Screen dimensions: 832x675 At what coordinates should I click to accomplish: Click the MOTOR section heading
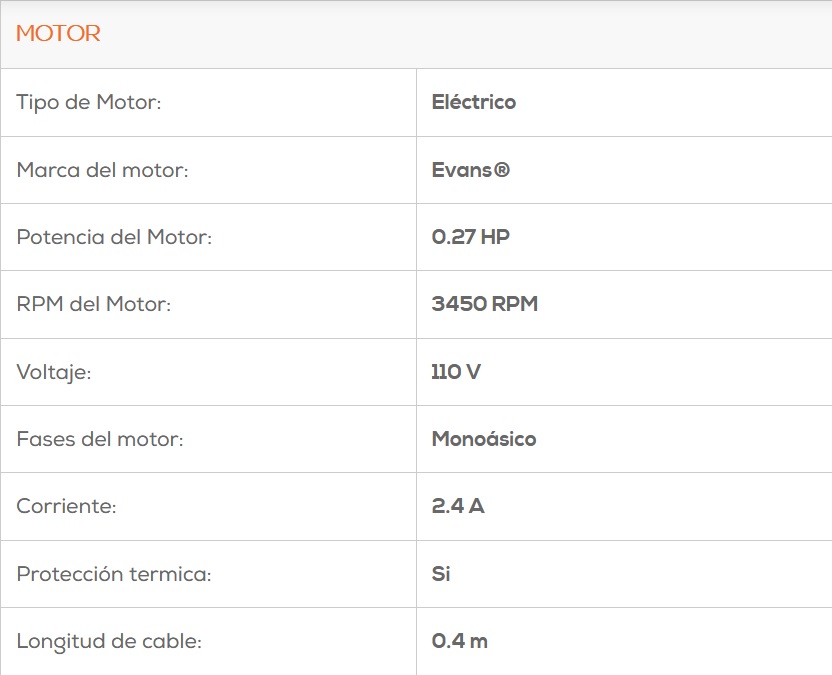(x=58, y=34)
